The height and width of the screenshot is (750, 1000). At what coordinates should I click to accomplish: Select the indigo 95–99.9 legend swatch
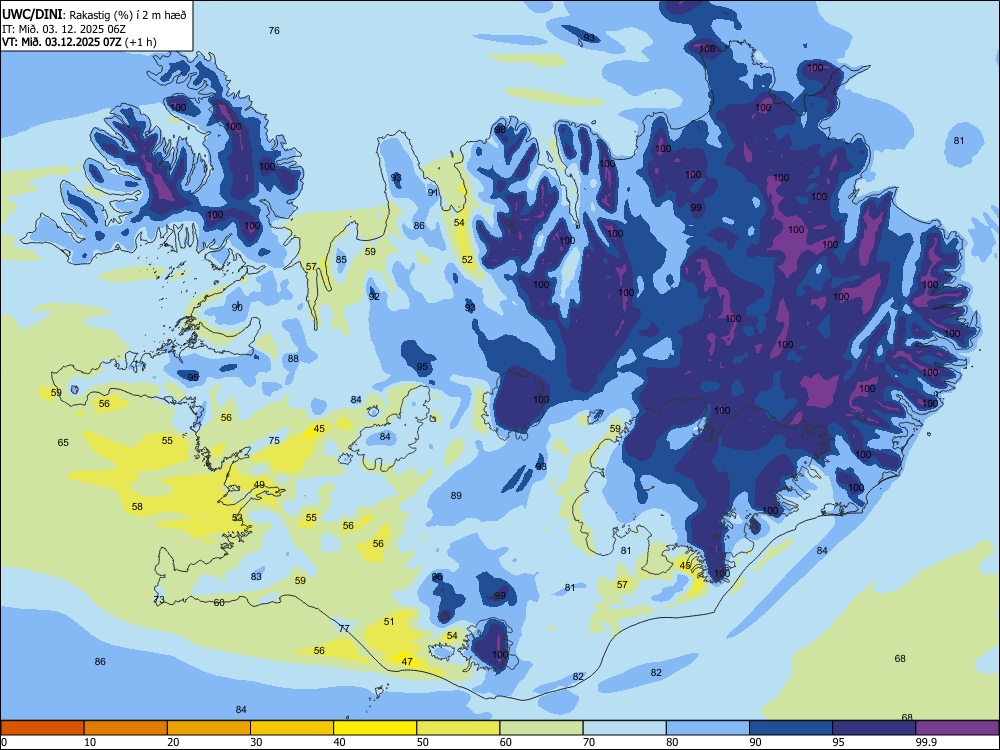[874, 728]
